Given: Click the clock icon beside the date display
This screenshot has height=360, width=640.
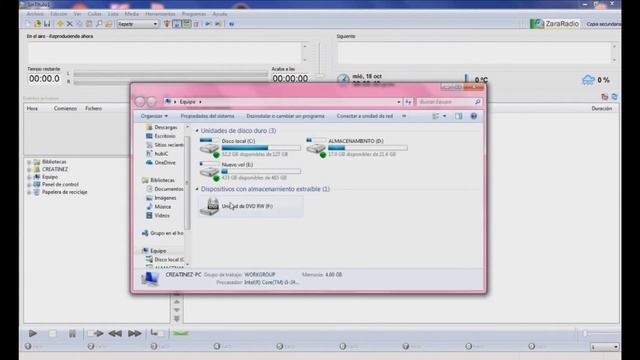Looking at the screenshot, I should (343, 79).
